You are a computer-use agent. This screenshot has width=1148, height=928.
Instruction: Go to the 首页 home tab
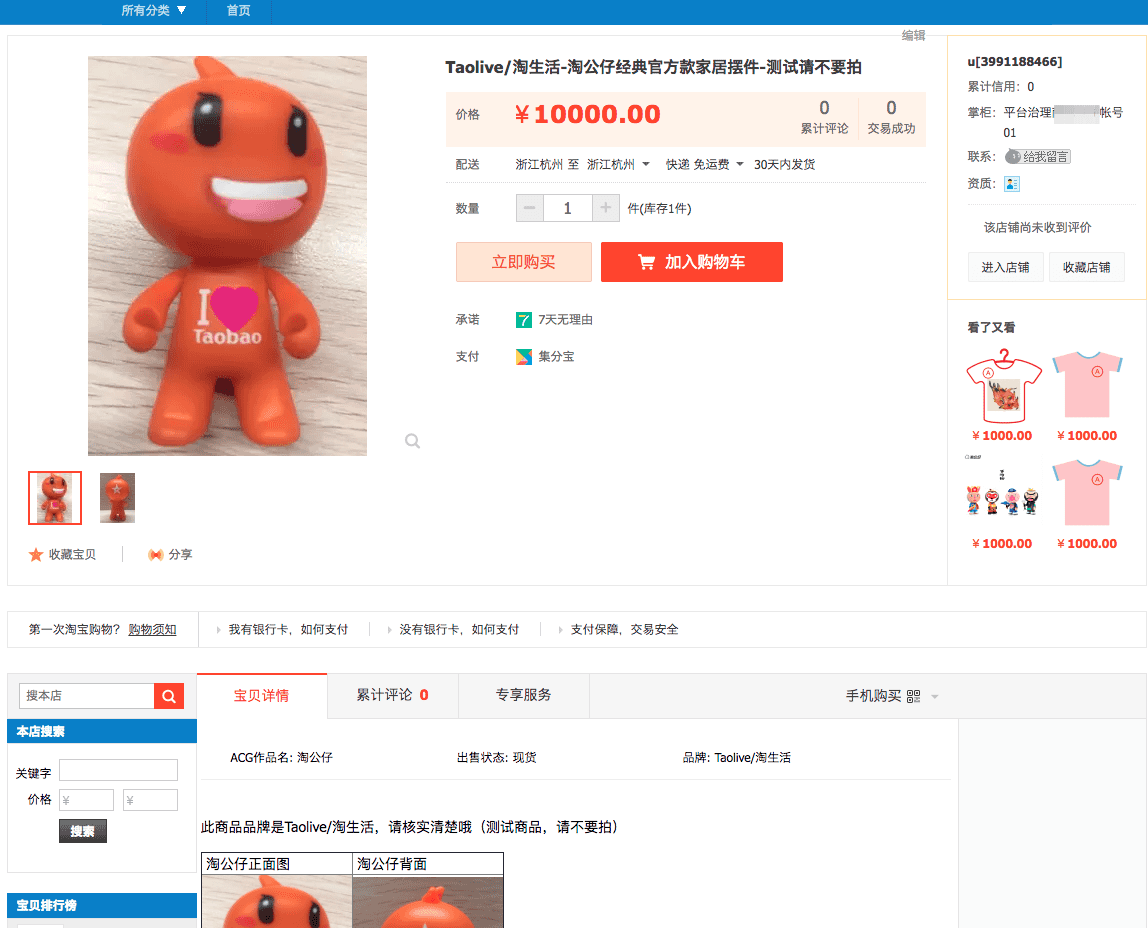(239, 10)
